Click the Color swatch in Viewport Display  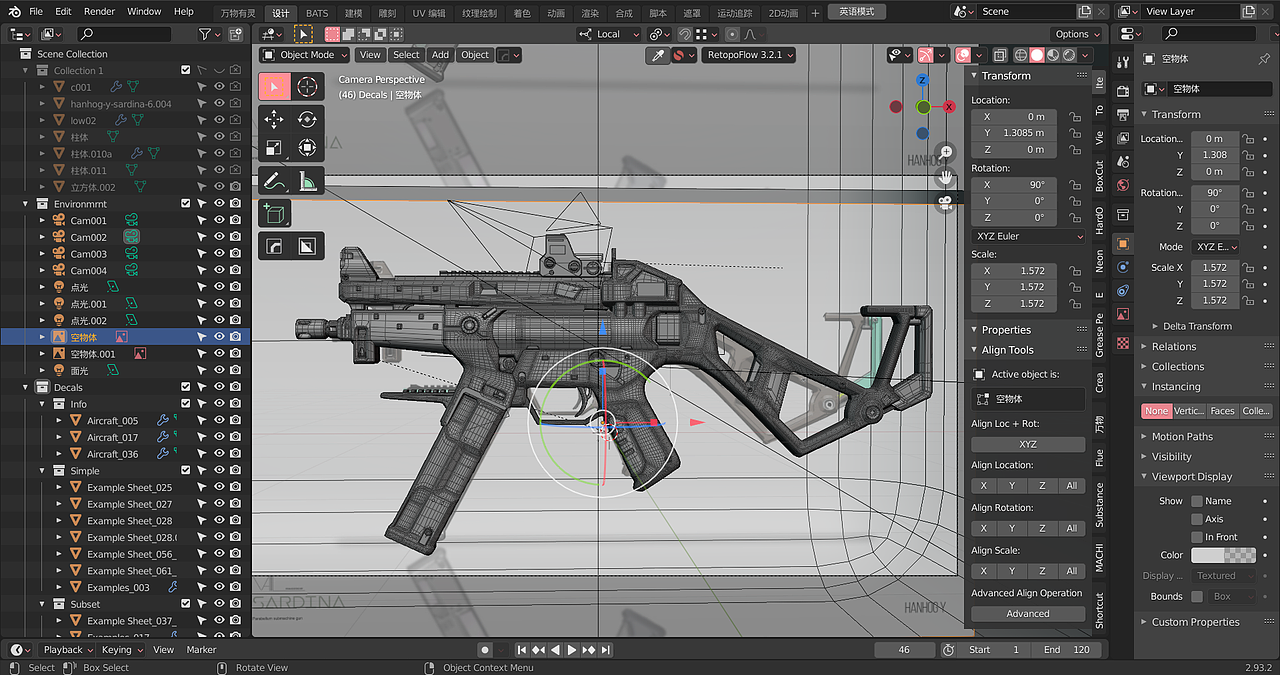(1223, 555)
